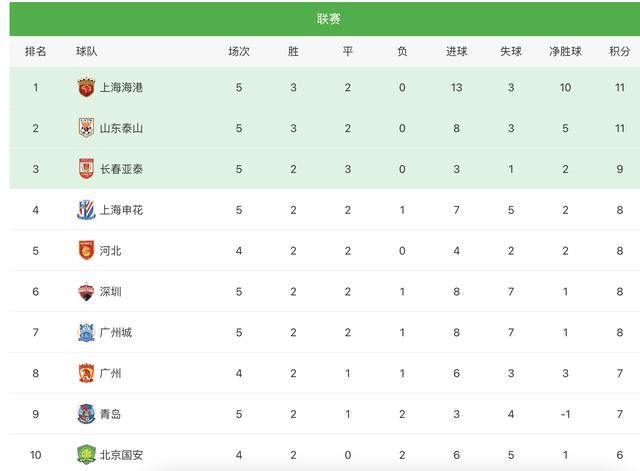Select the rank 7 广州城 row
Screen dimensions: 640x471
pos(325,332)
